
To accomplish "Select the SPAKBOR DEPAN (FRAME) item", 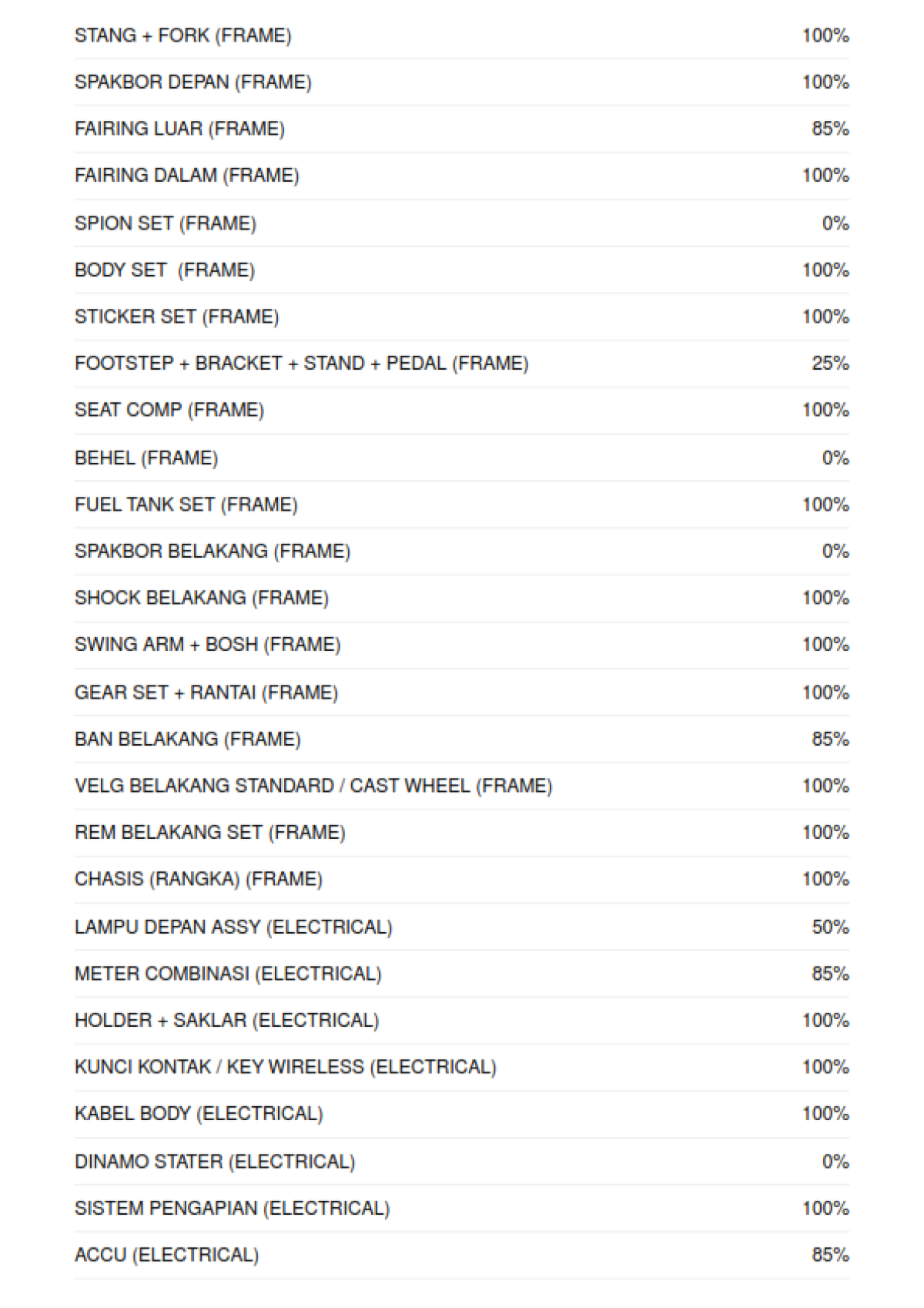I will (x=192, y=82).
